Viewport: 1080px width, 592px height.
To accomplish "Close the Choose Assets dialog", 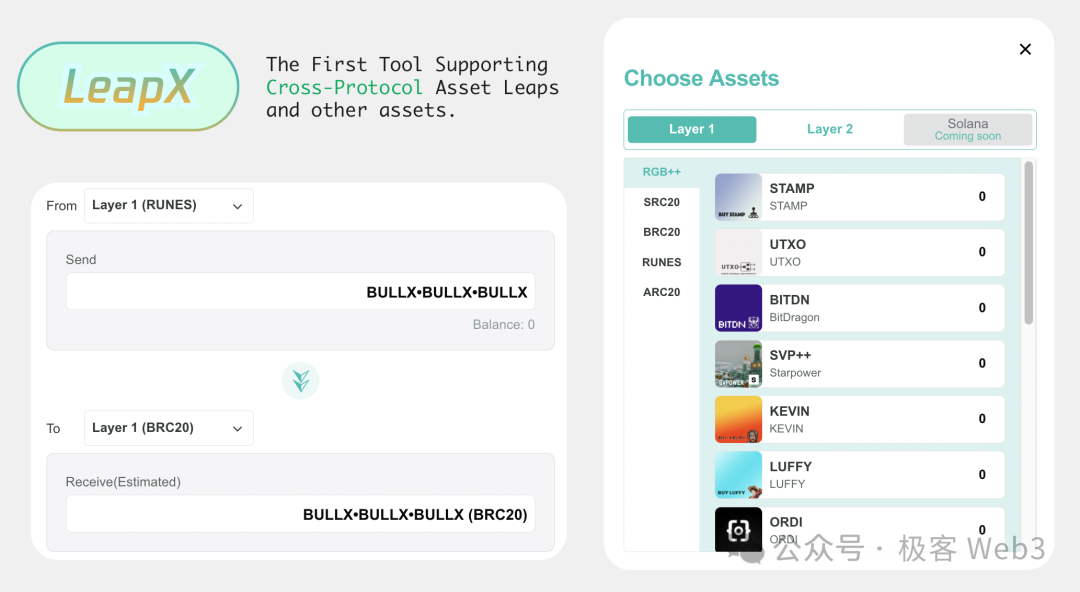I will (x=1025, y=49).
